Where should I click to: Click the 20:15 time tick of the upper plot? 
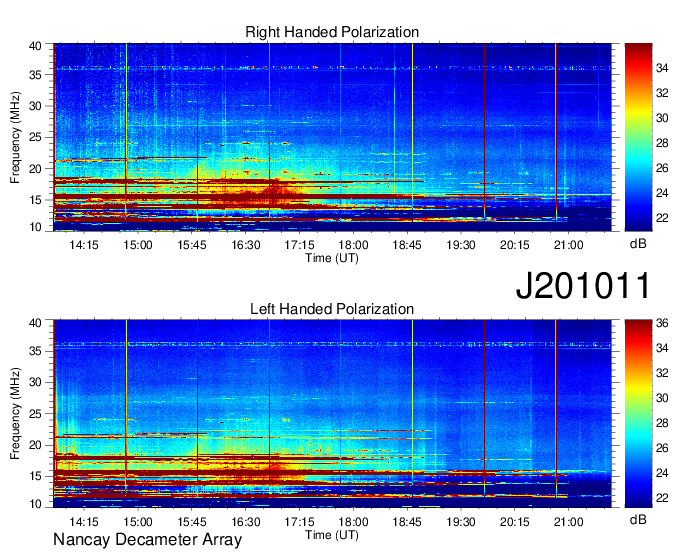(515, 245)
